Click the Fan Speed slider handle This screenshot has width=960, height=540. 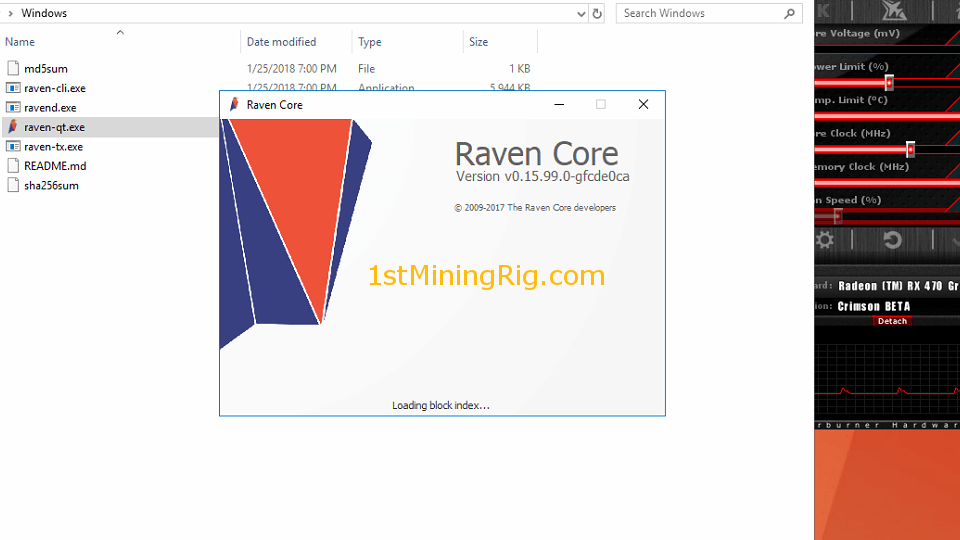(838, 216)
